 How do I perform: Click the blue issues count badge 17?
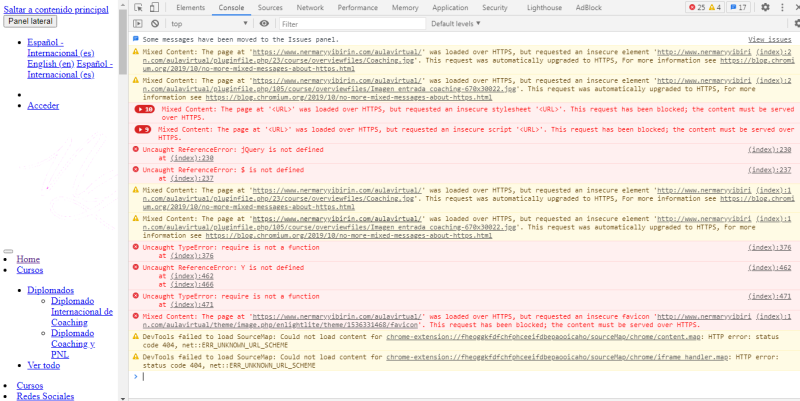pos(738,8)
